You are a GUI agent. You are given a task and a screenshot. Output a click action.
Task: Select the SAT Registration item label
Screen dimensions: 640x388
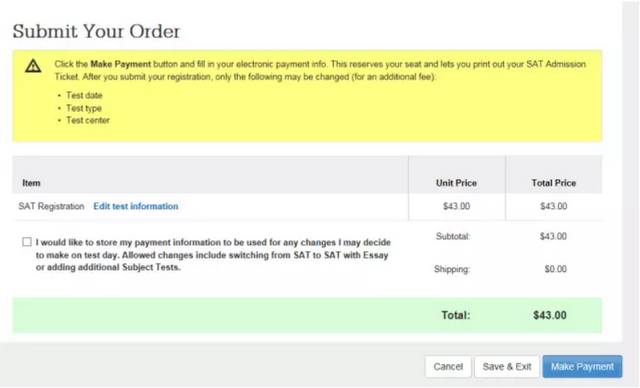pyautogui.click(x=51, y=206)
